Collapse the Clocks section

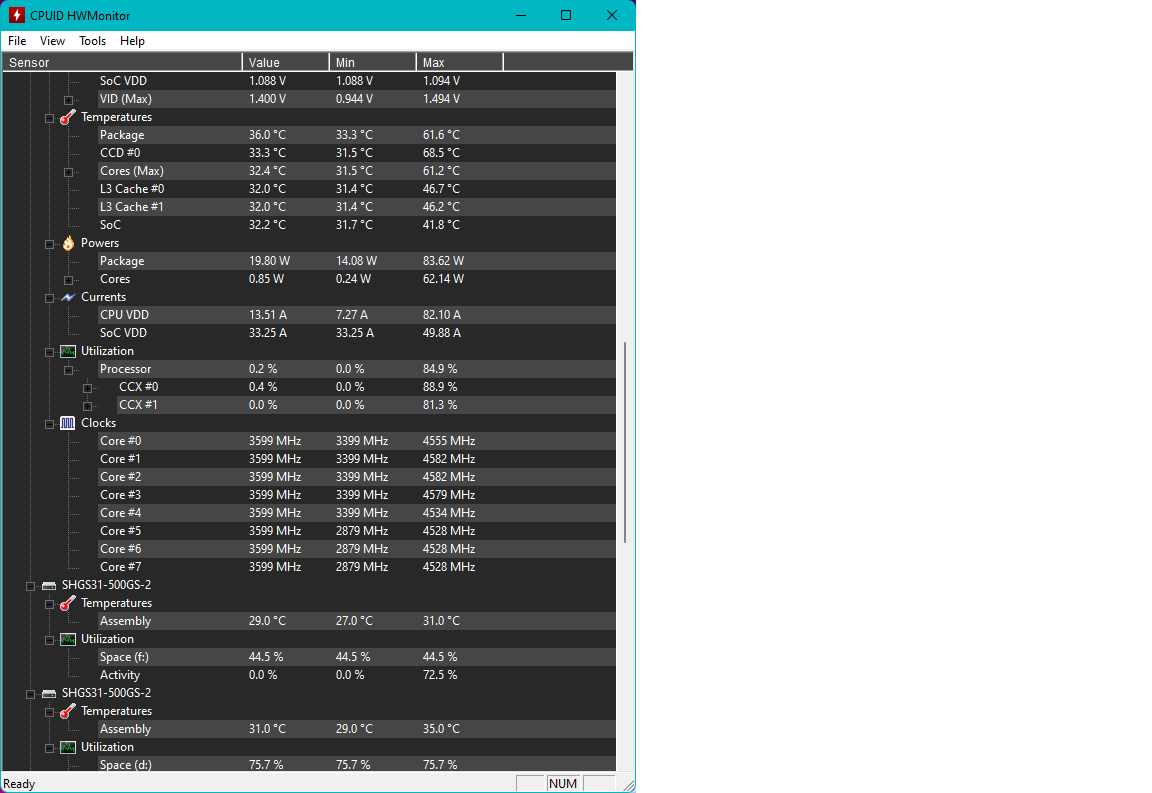click(49, 424)
